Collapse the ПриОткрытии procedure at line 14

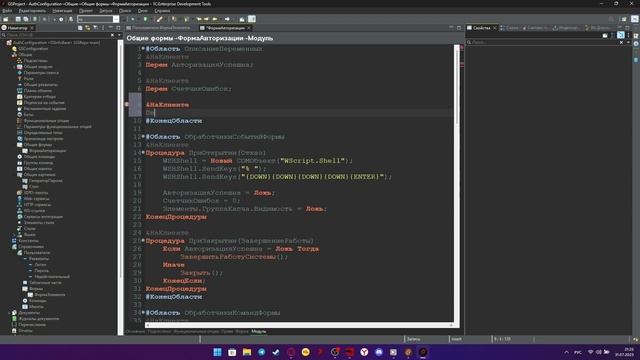coord(143,152)
